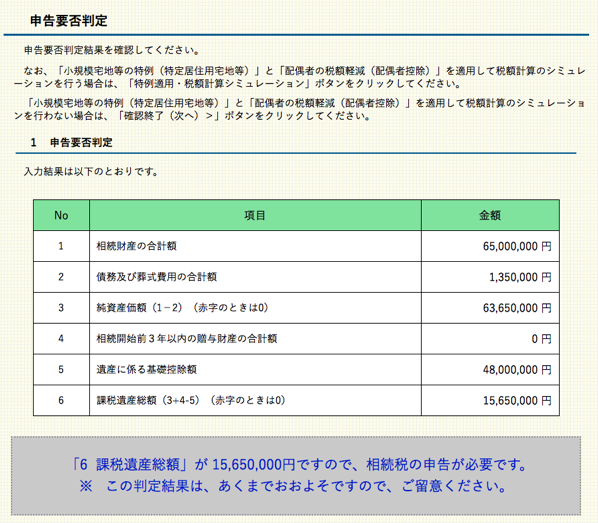The image size is (598, 523).
Task: Click the 65,000,000 円 amount cell
Action: [x=490, y=246]
